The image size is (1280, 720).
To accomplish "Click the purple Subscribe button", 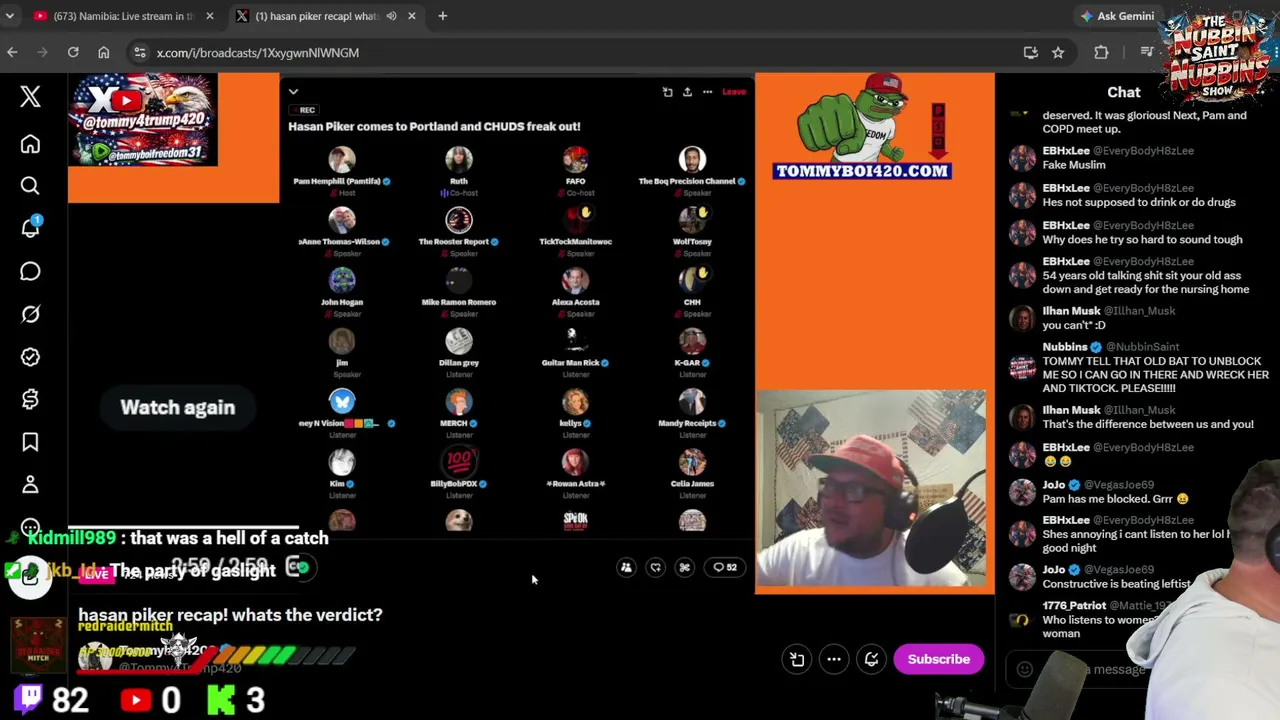I will (939, 659).
